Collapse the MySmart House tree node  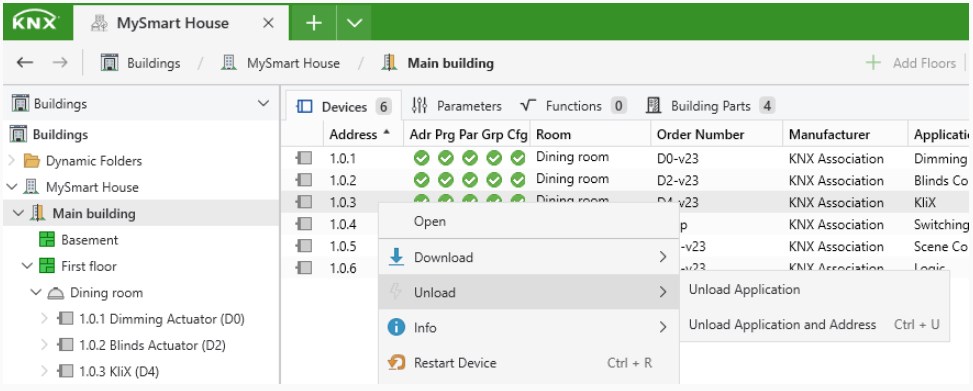click(12, 187)
